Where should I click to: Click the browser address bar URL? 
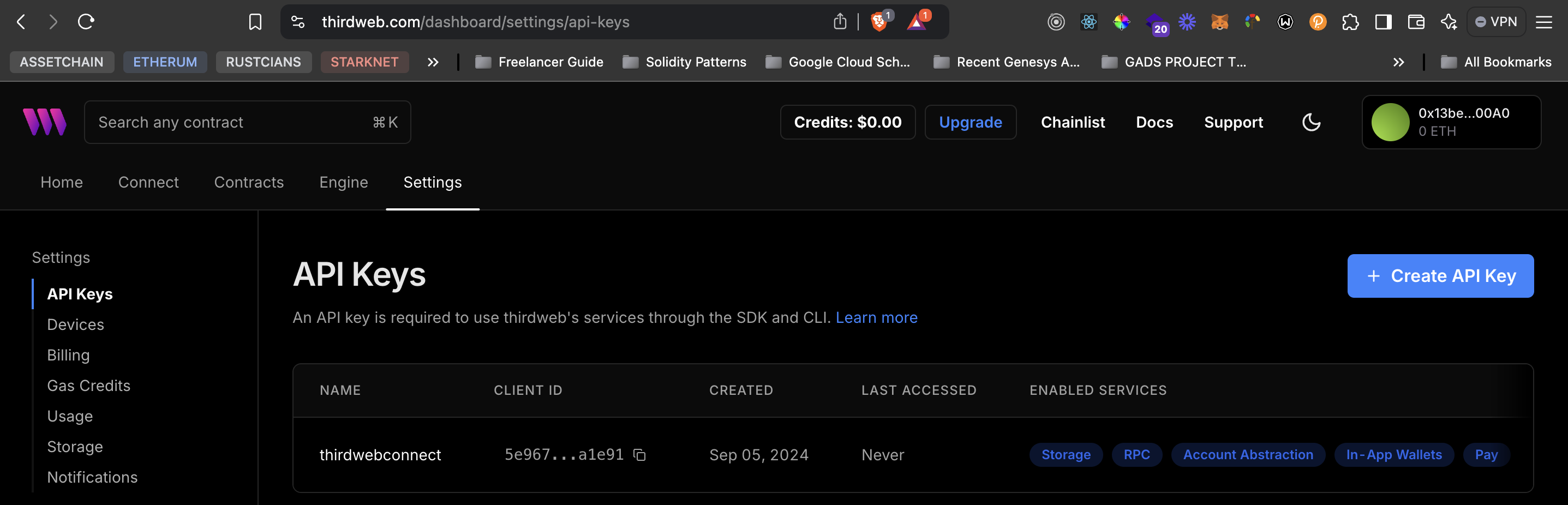pyautogui.click(x=475, y=22)
